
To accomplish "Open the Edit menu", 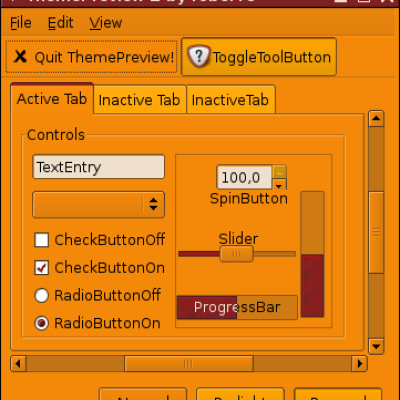I will pos(60,23).
